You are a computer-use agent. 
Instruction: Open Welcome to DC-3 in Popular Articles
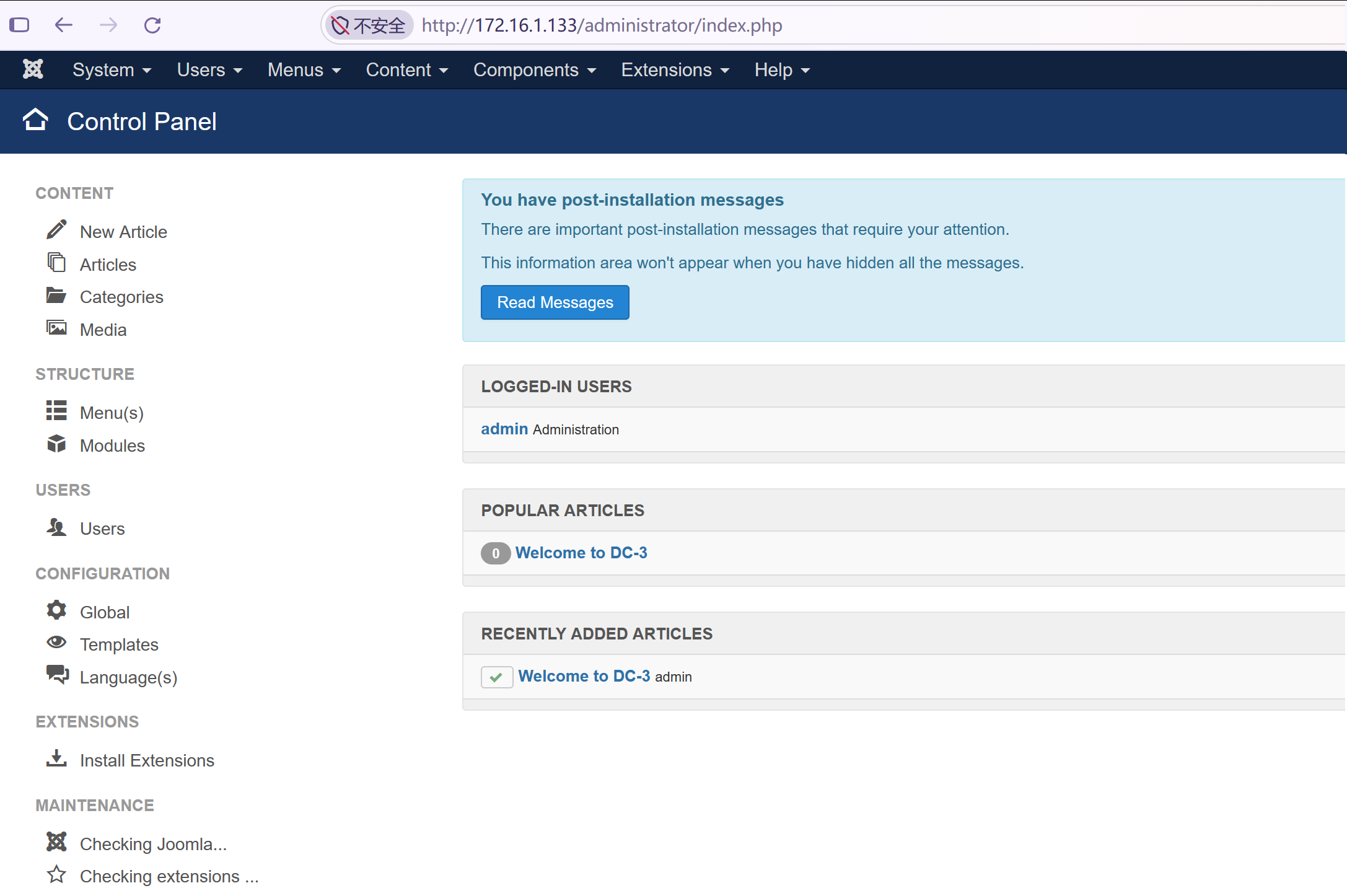(x=581, y=553)
